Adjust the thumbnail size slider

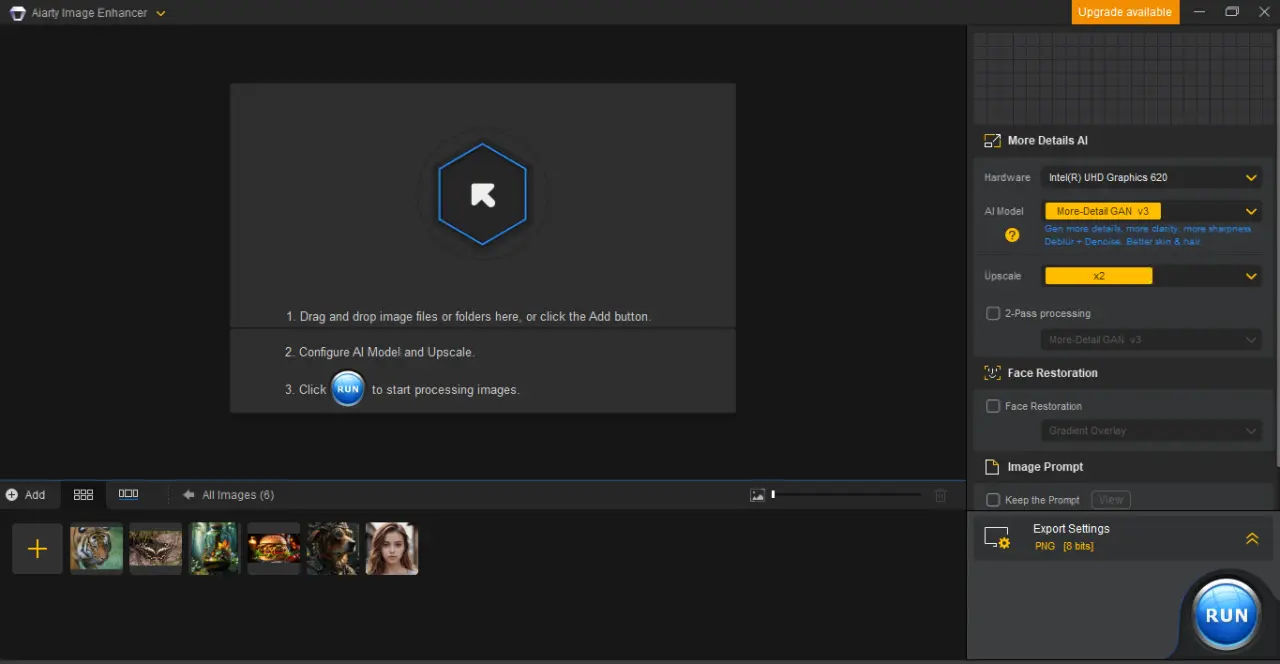click(x=846, y=494)
